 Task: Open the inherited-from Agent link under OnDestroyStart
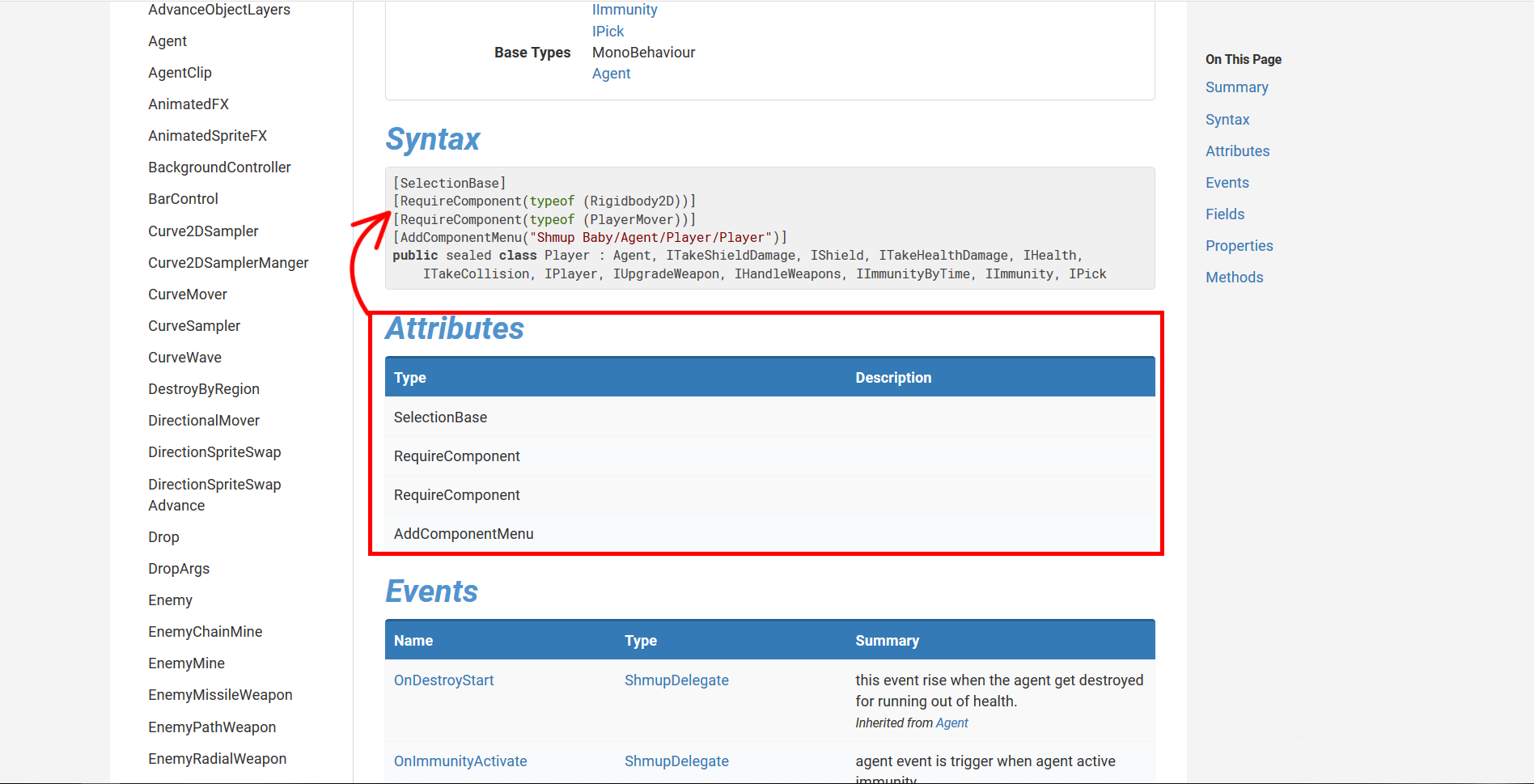951,723
